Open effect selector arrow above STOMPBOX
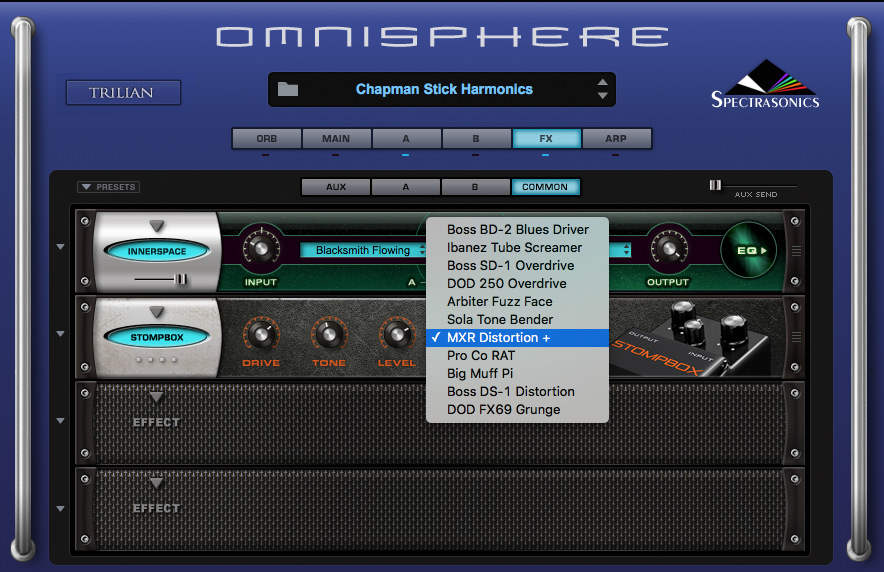Screen dimensions: 884x572 pos(157,312)
